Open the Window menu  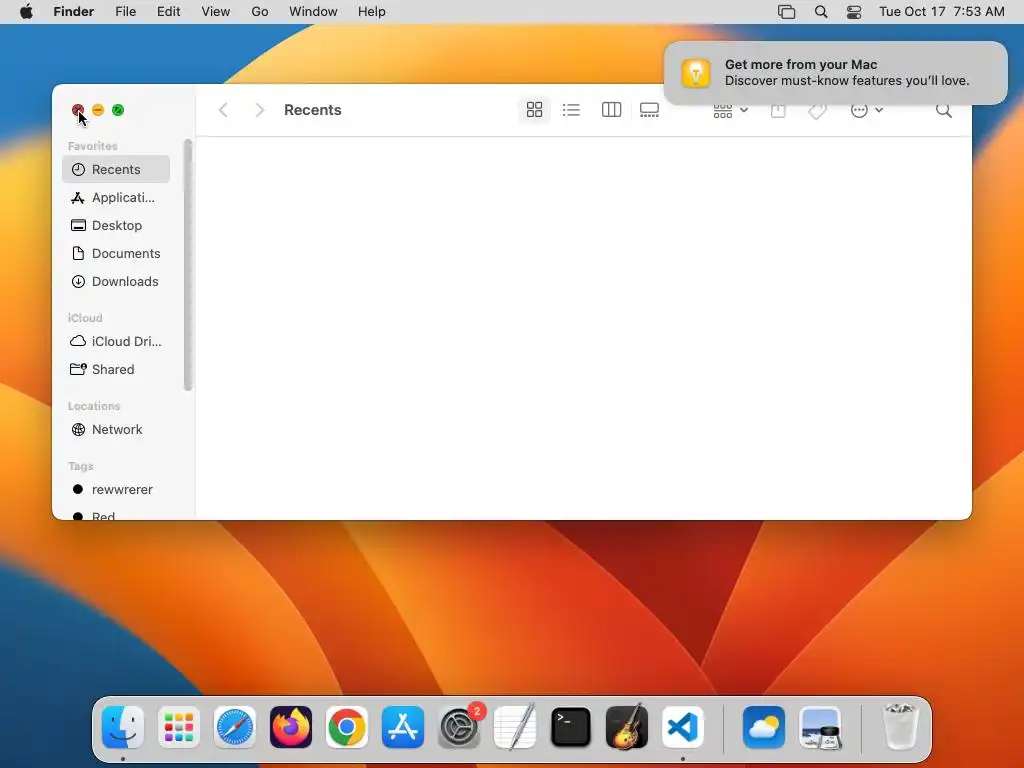tap(313, 12)
